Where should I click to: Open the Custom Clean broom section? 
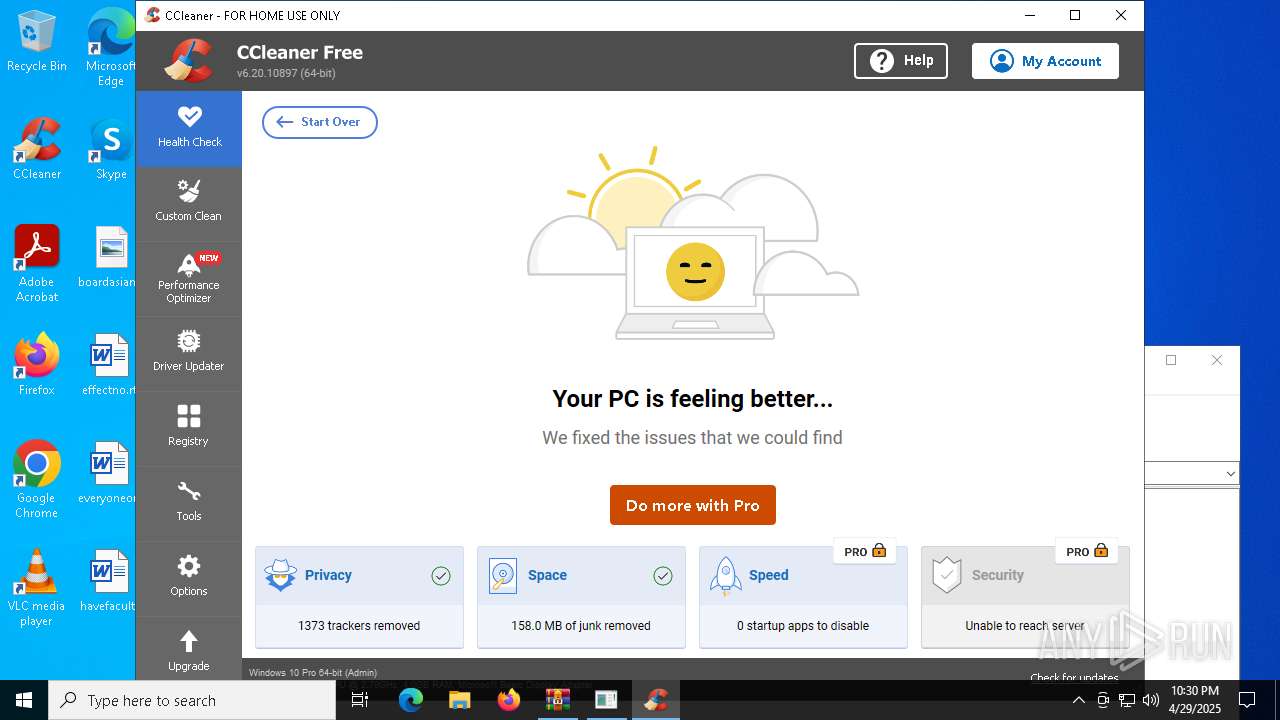[x=189, y=203]
